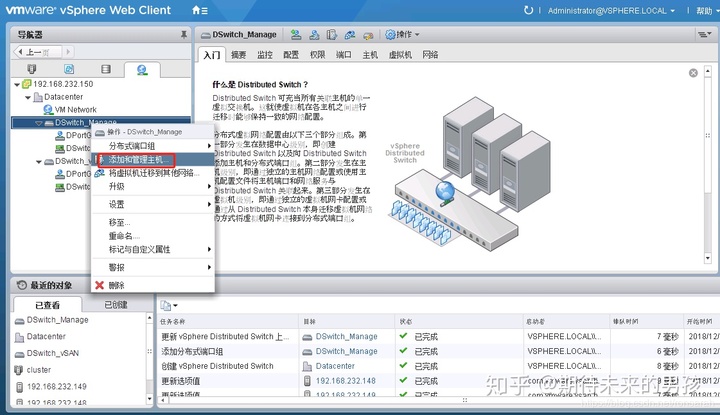Switch to the 摘要 tab

click(x=238, y=55)
